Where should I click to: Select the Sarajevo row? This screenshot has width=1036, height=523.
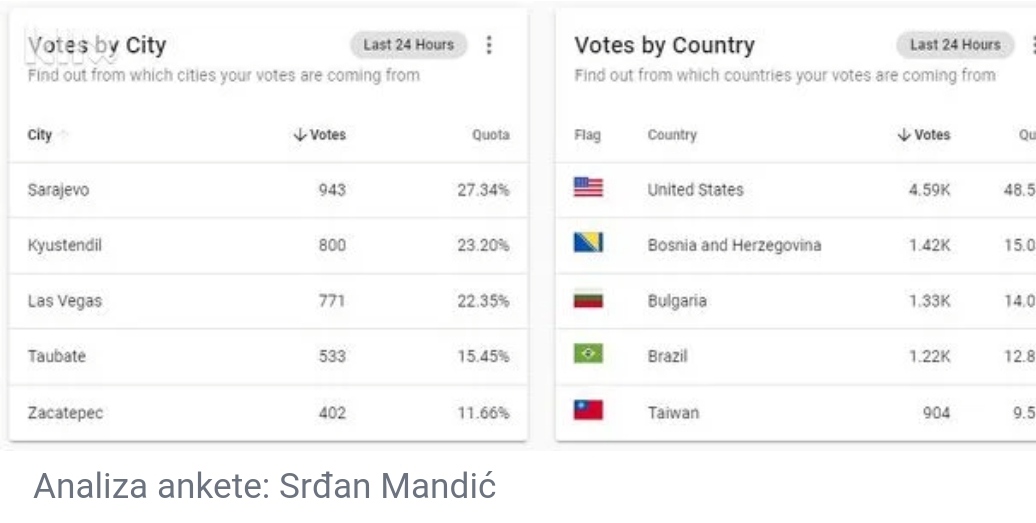point(268,190)
